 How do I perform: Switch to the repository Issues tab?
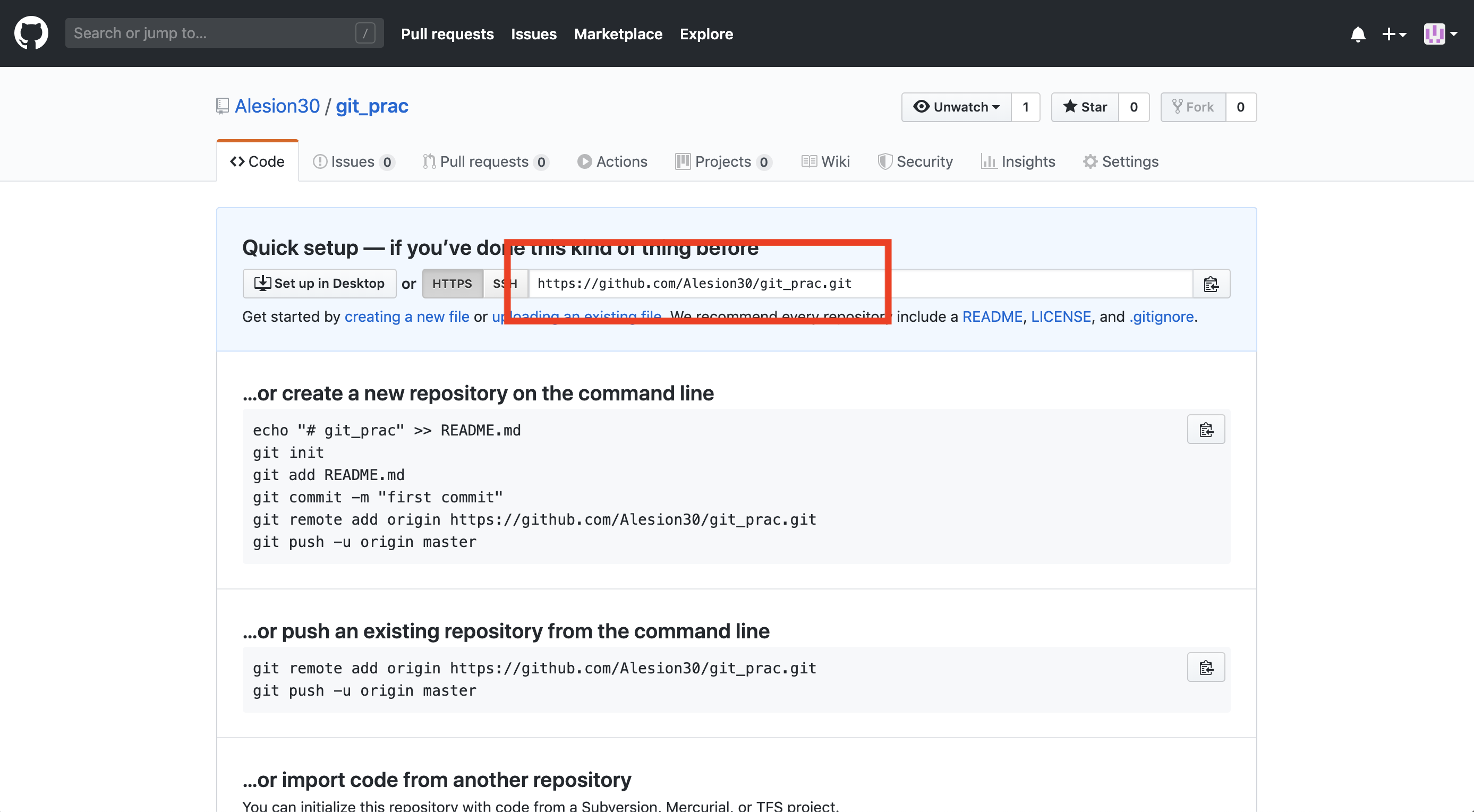(353, 161)
